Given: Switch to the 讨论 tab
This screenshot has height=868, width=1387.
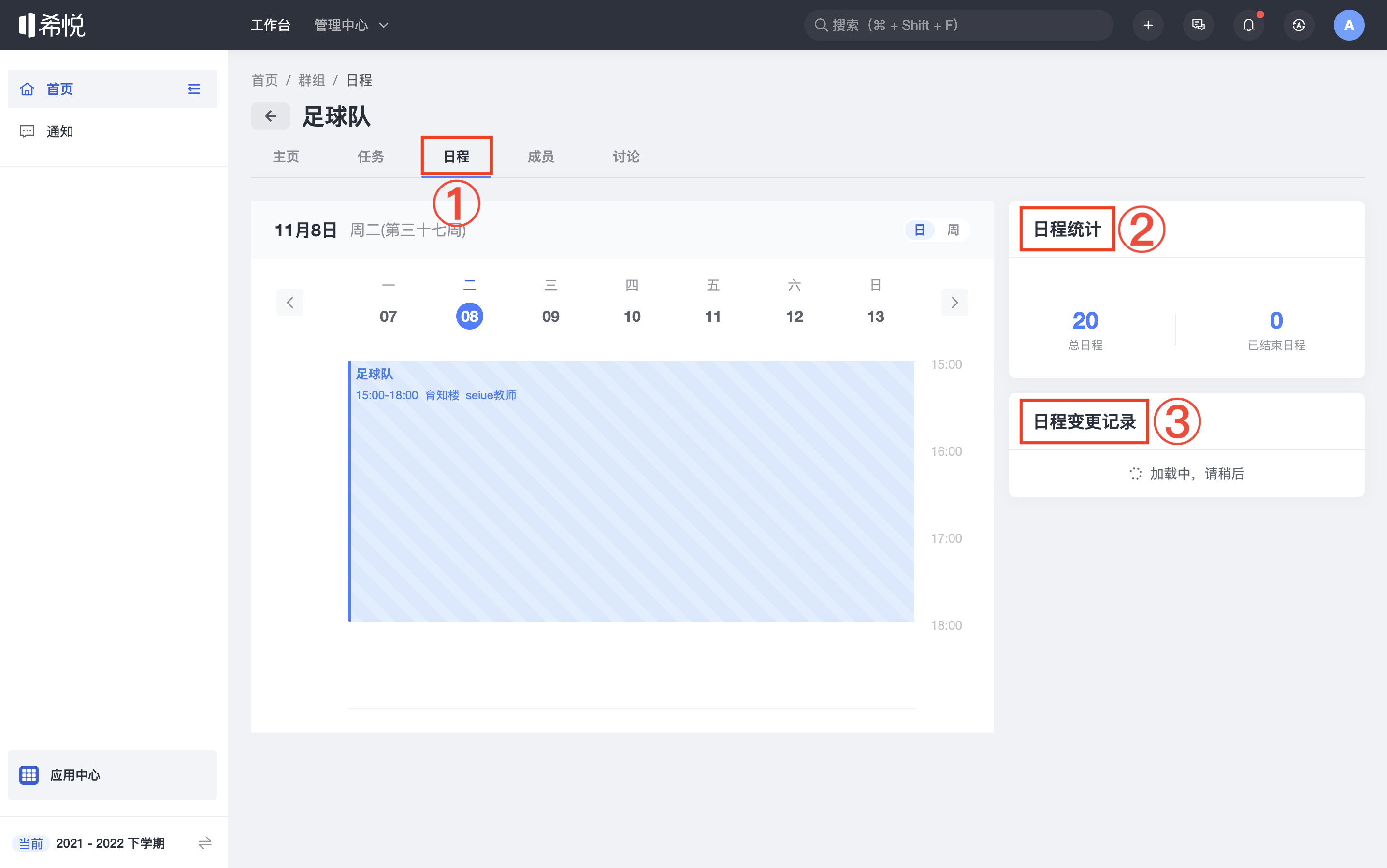Looking at the screenshot, I should click(626, 157).
